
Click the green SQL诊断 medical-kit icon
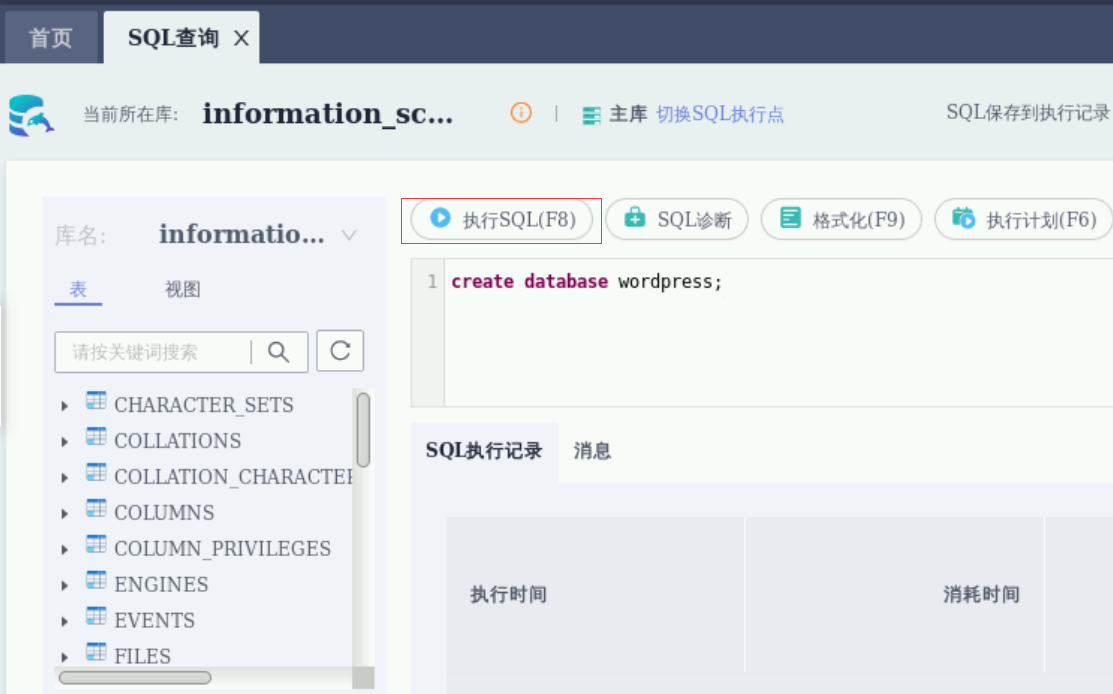pyautogui.click(x=635, y=217)
